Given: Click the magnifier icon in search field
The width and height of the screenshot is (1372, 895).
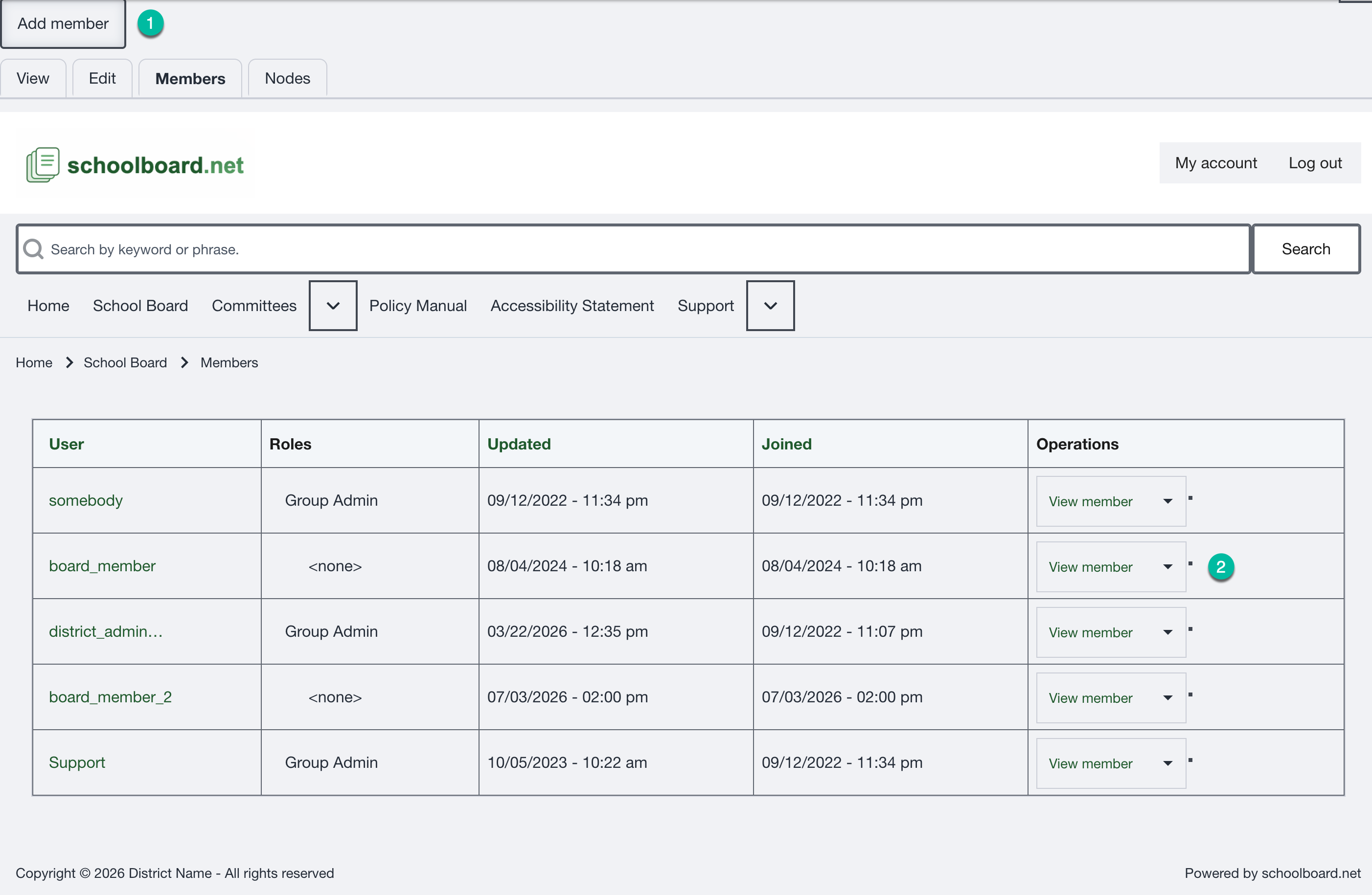Looking at the screenshot, I should [x=33, y=249].
